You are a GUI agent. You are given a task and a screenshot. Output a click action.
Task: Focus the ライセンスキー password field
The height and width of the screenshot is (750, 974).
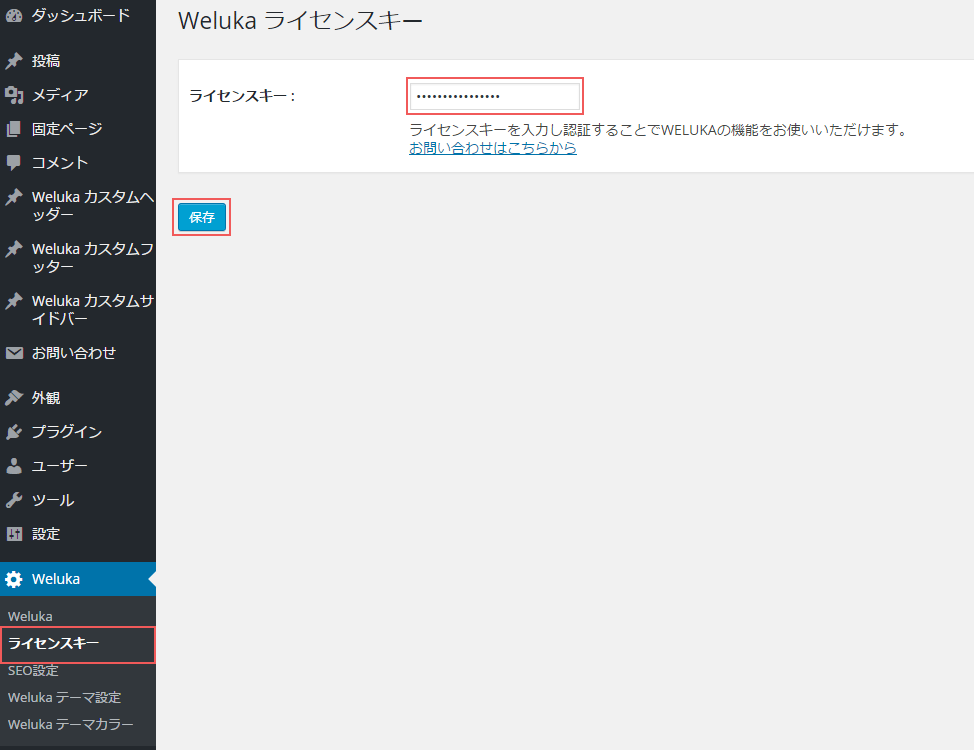coord(495,96)
